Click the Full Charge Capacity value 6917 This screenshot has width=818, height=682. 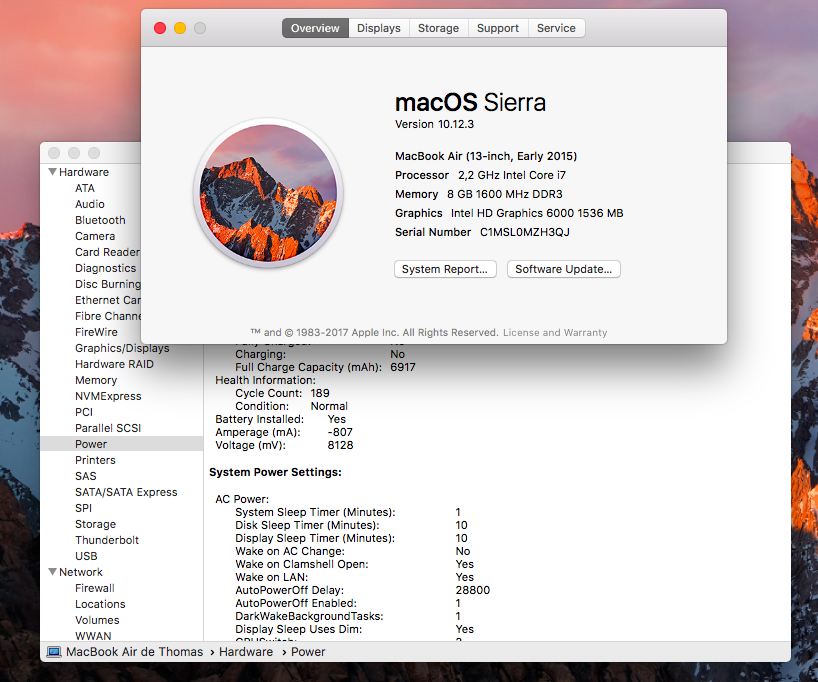pos(403,367)
